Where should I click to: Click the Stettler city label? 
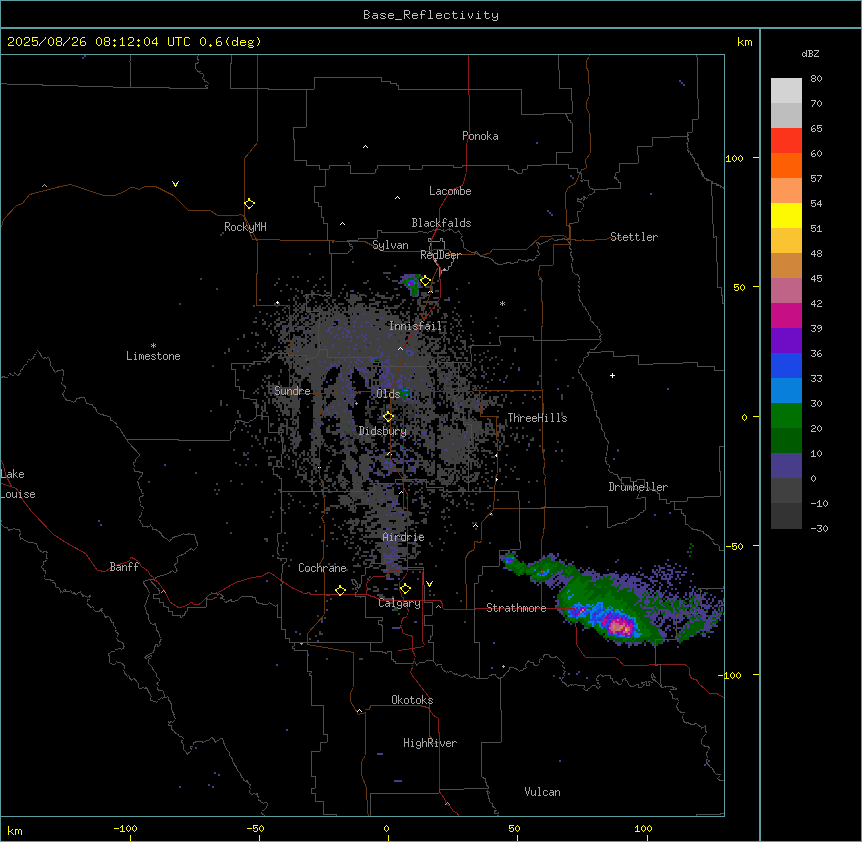click(x=634, y=237)
